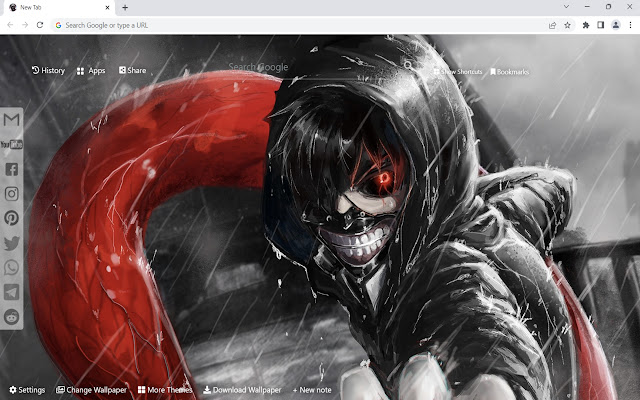Open a new tab with plus button
The image size is (640, 400).
point(125,7)
